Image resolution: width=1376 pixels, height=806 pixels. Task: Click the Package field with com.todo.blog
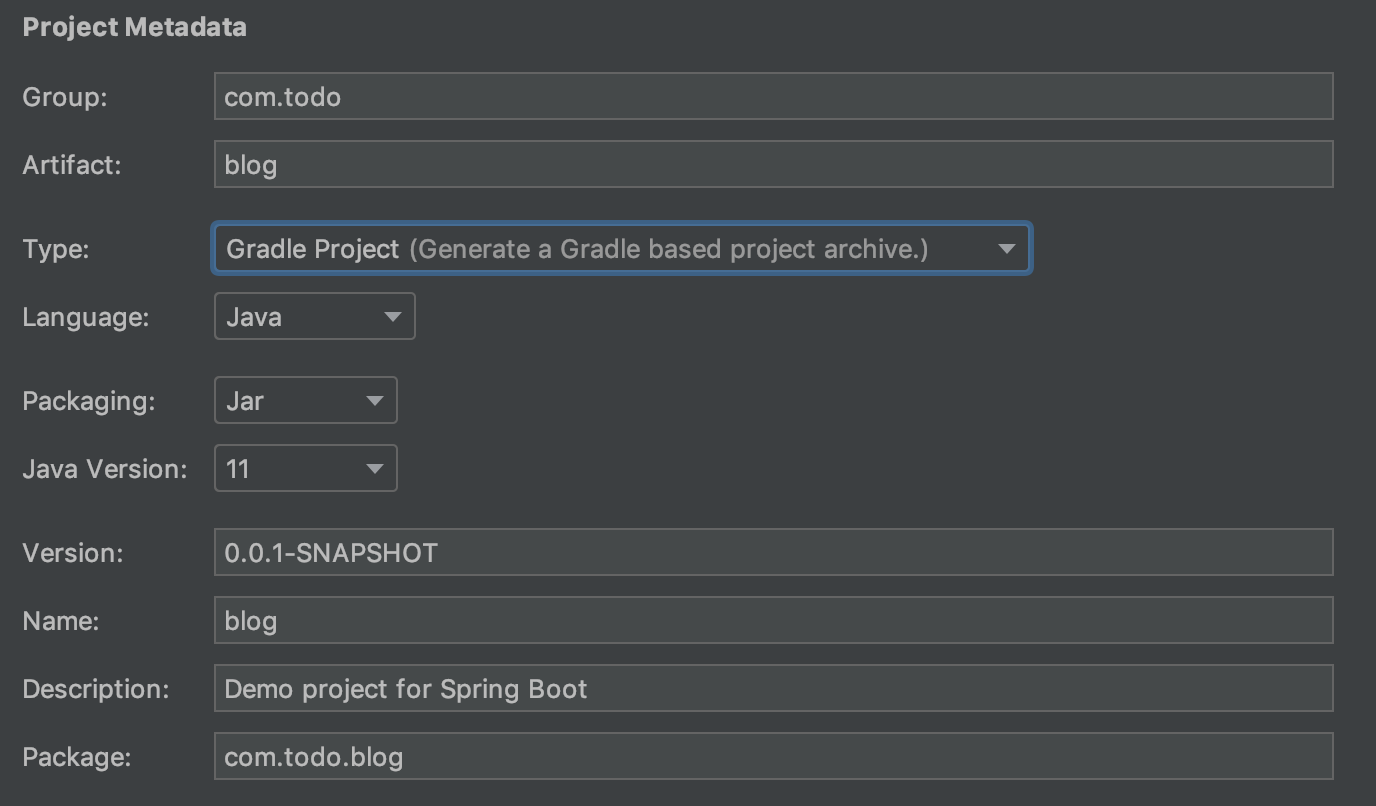pos(772,757)
